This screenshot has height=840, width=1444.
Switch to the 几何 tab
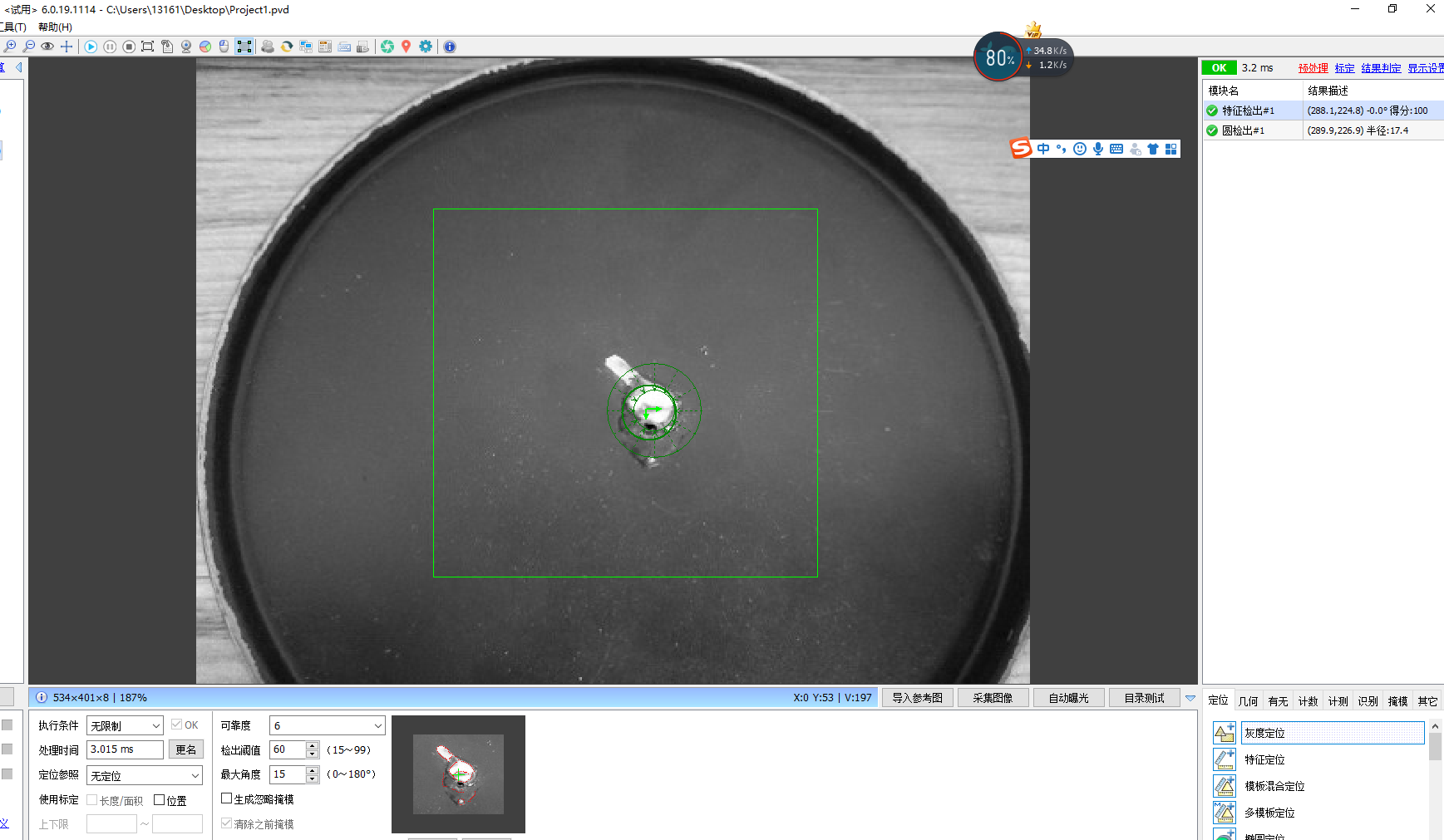tap(1249, 701)
